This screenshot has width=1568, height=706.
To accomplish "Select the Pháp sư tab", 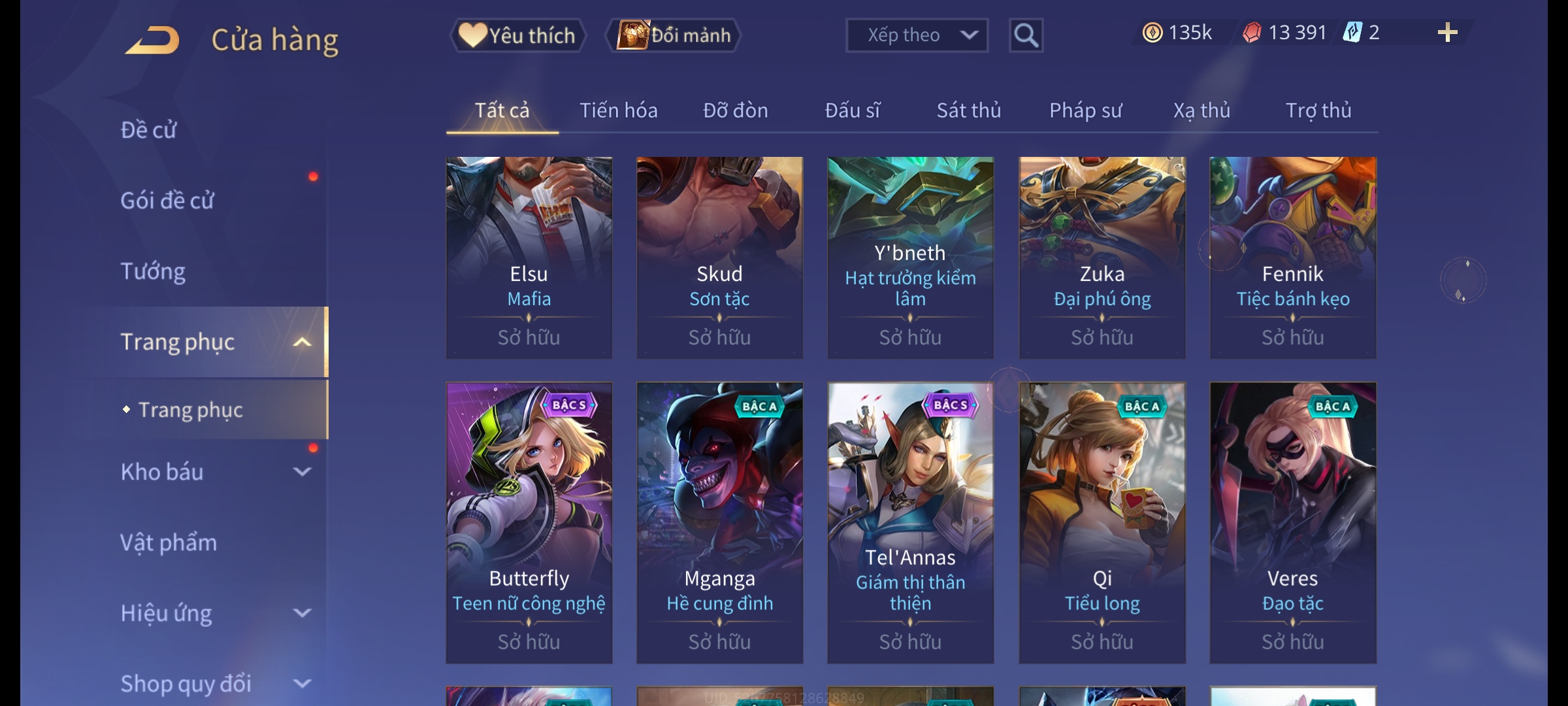I will coord(1085,110).
